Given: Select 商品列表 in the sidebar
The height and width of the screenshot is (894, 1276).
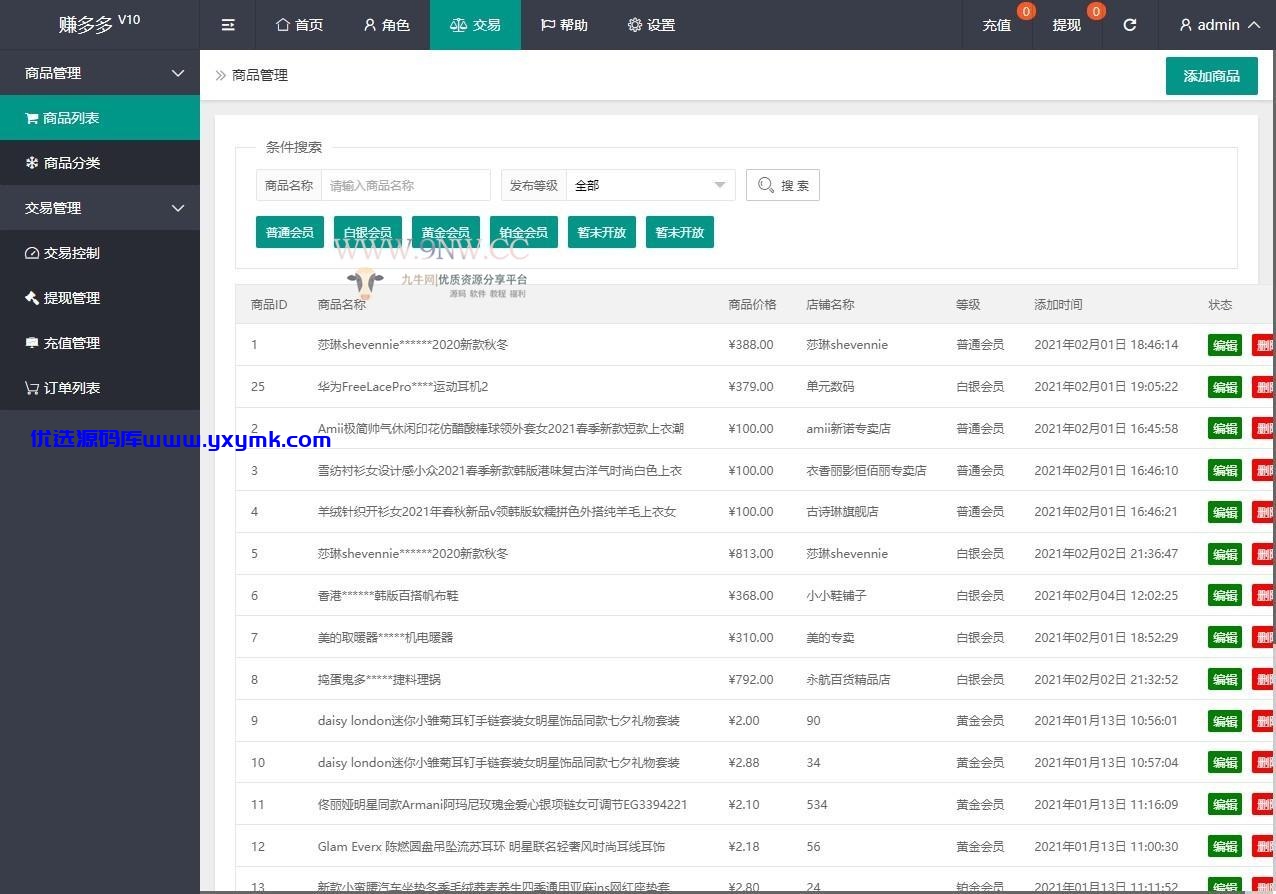Looking at the screenshot, I should click(x=100, y=118).
